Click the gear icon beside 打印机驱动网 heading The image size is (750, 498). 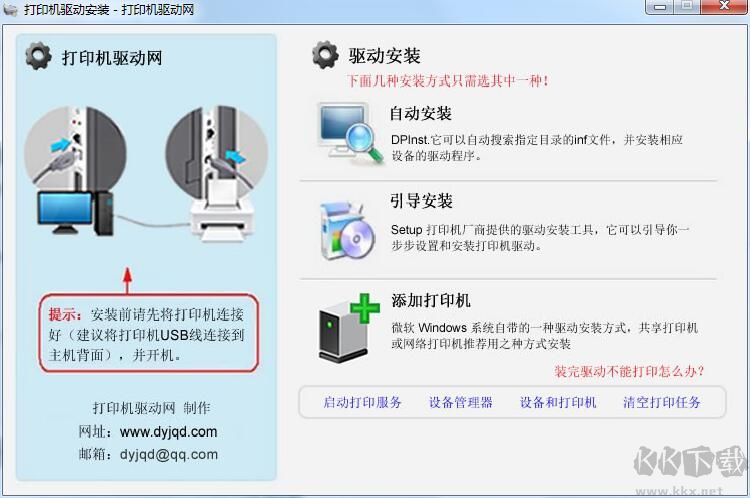38,56
